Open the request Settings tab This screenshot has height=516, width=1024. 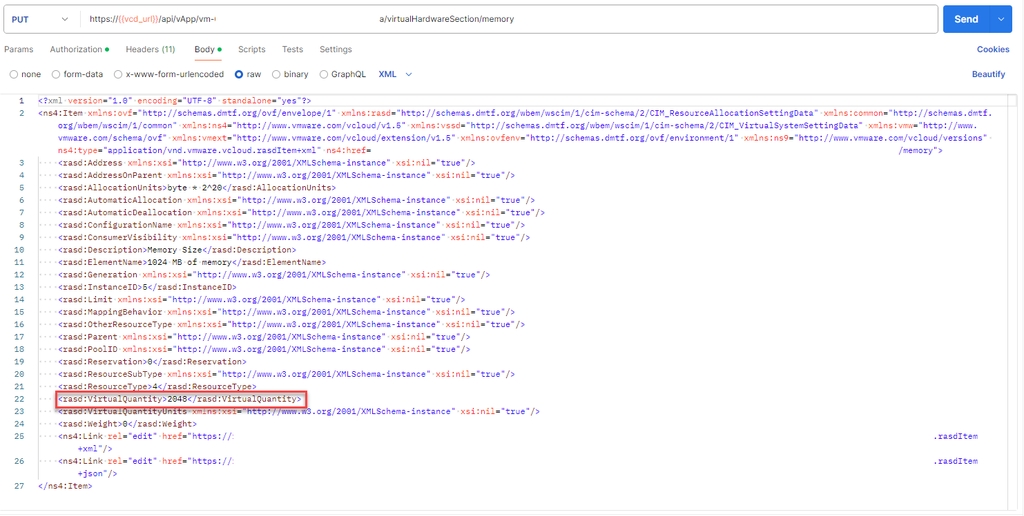335,49
